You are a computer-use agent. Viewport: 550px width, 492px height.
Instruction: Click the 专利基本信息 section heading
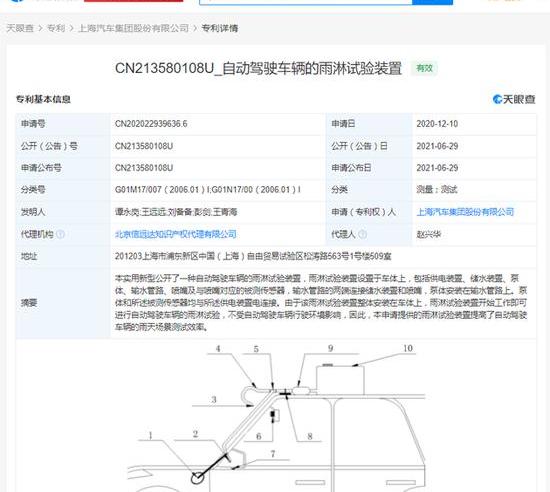pyautogui.click(x=43, y=100)
